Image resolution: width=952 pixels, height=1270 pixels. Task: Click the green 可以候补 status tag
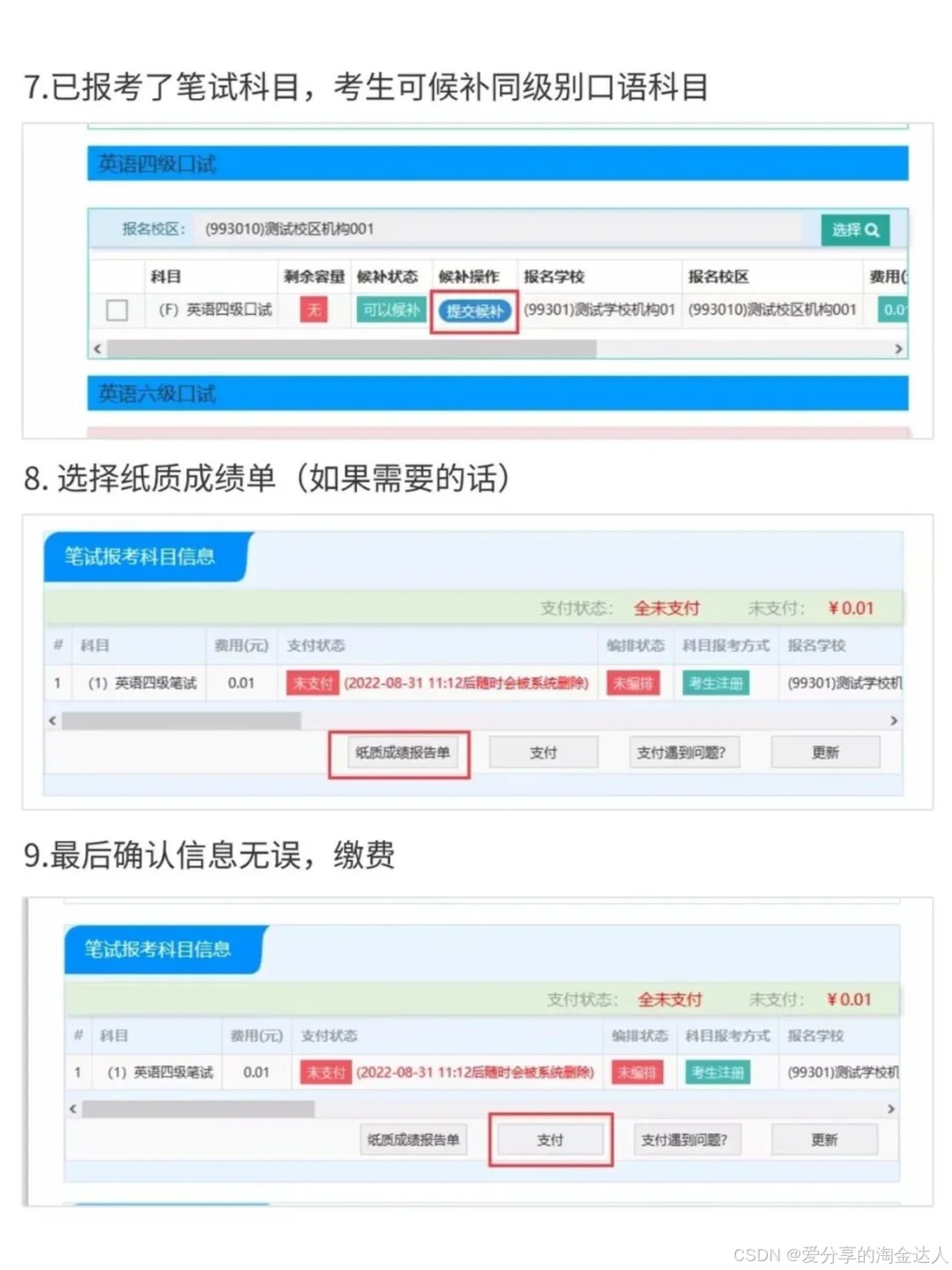pos(391,310)
